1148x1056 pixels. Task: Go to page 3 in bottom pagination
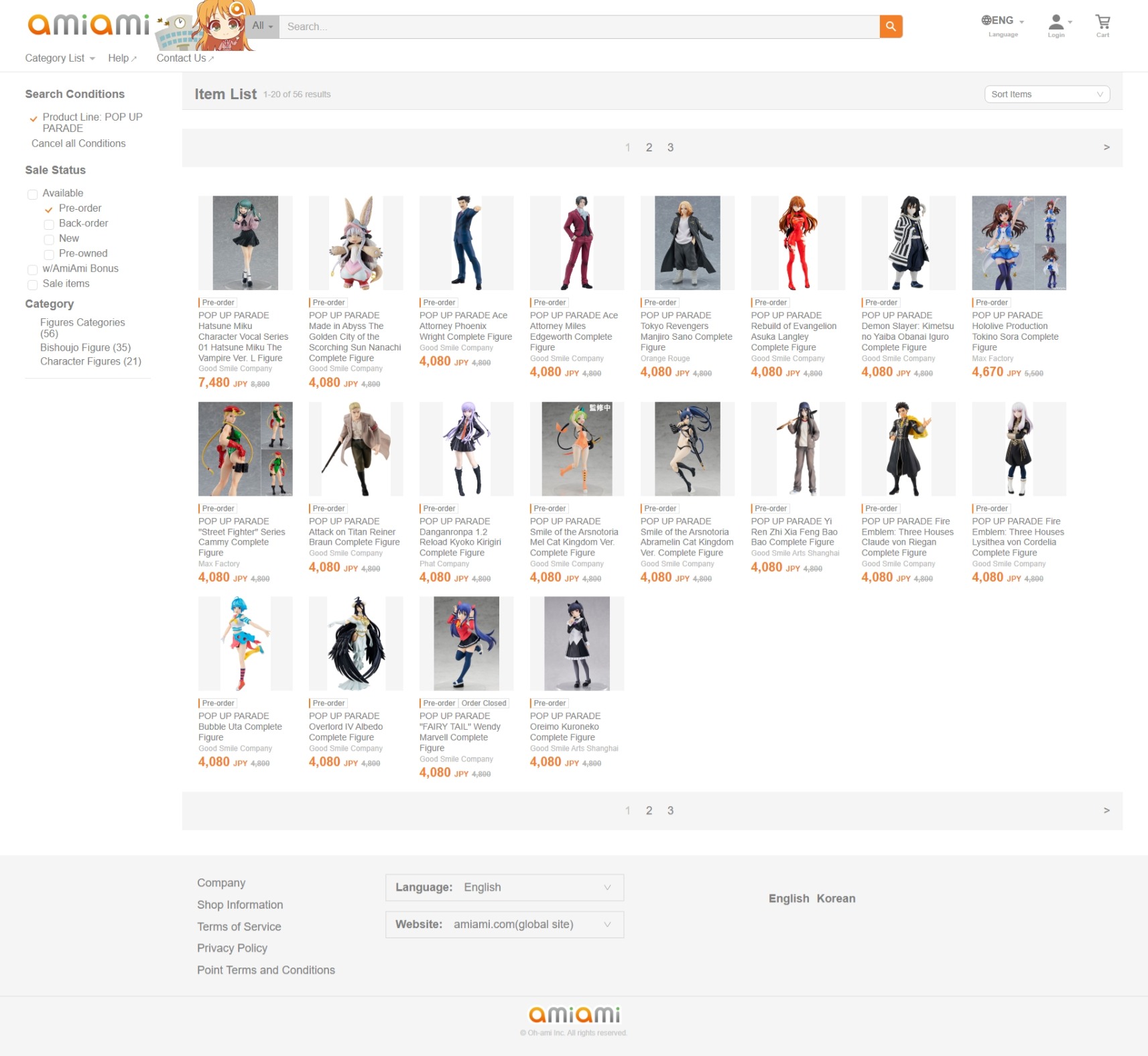[670, 811]
